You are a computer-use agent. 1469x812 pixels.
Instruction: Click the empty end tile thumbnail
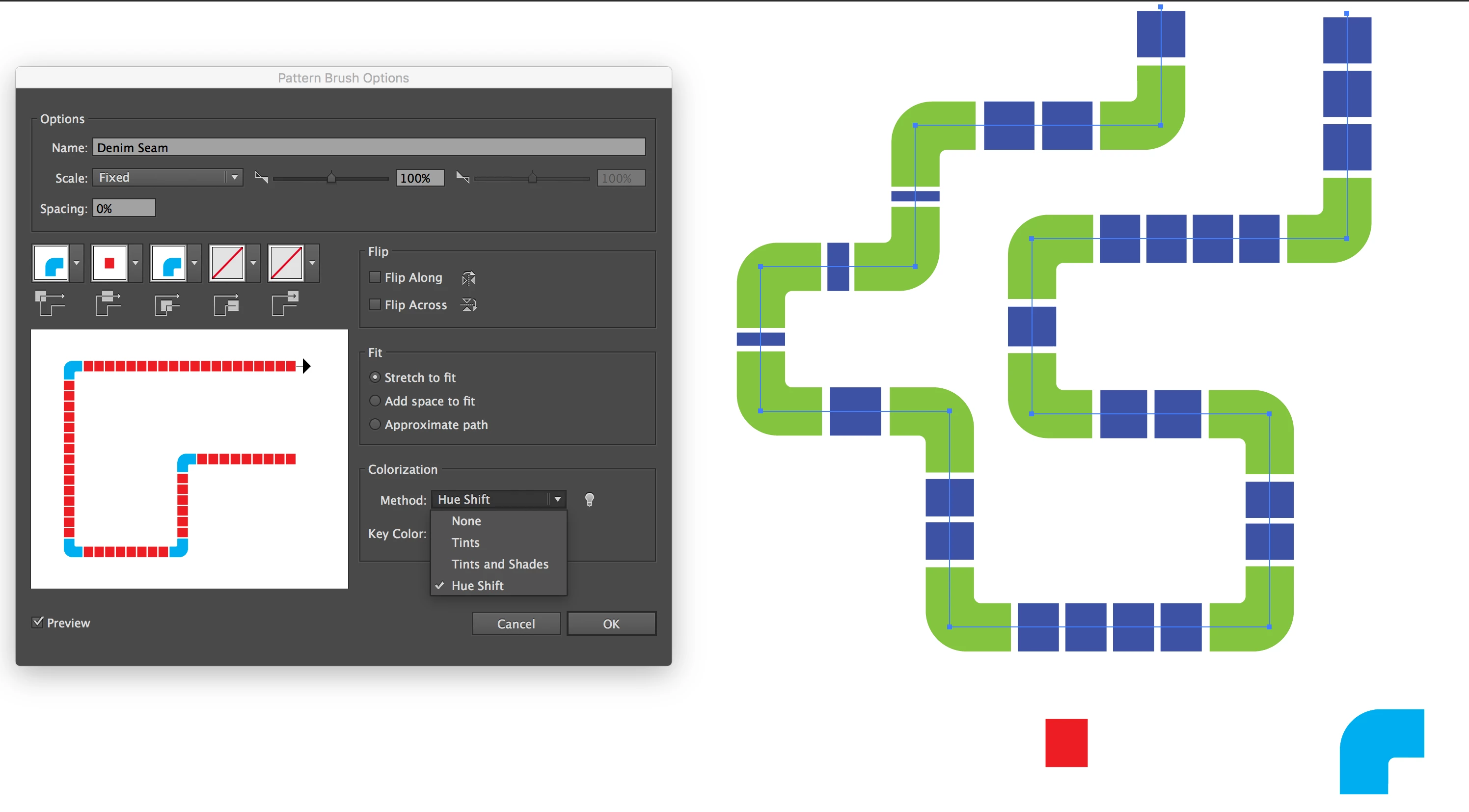(286, 263)
